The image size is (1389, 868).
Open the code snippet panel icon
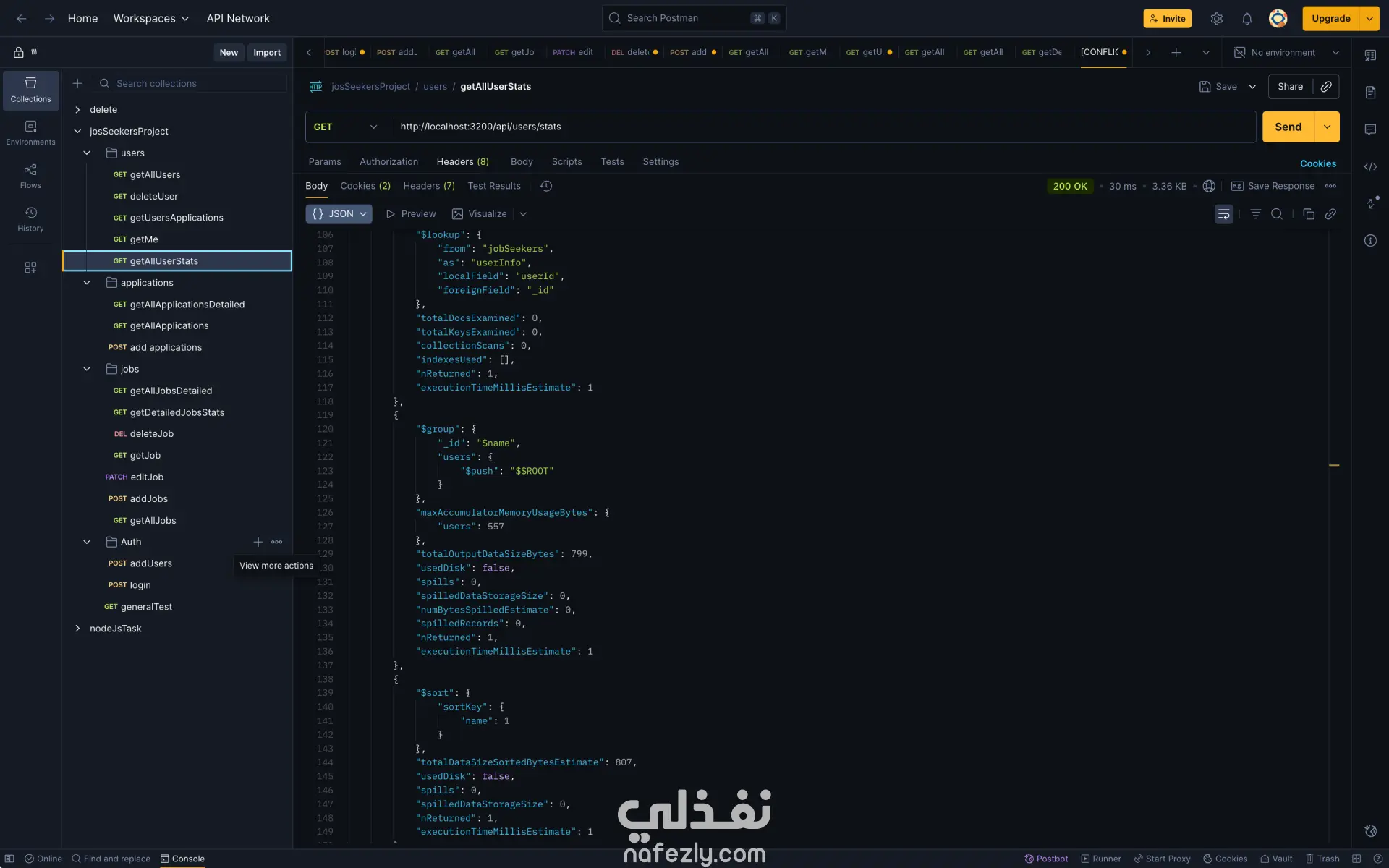1370,166
